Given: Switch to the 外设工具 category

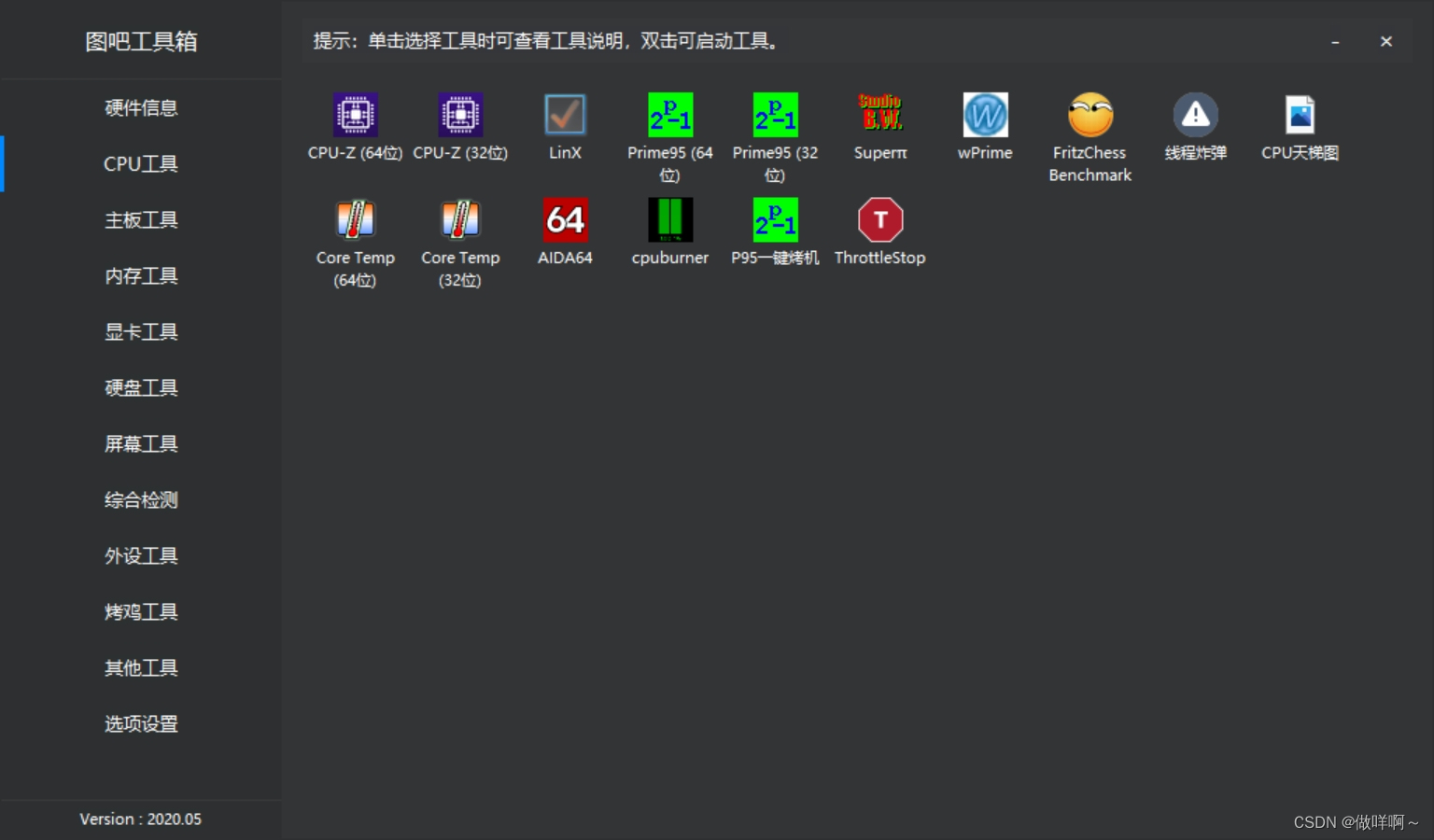Looking at the screenshot, I should click(141, 556).
